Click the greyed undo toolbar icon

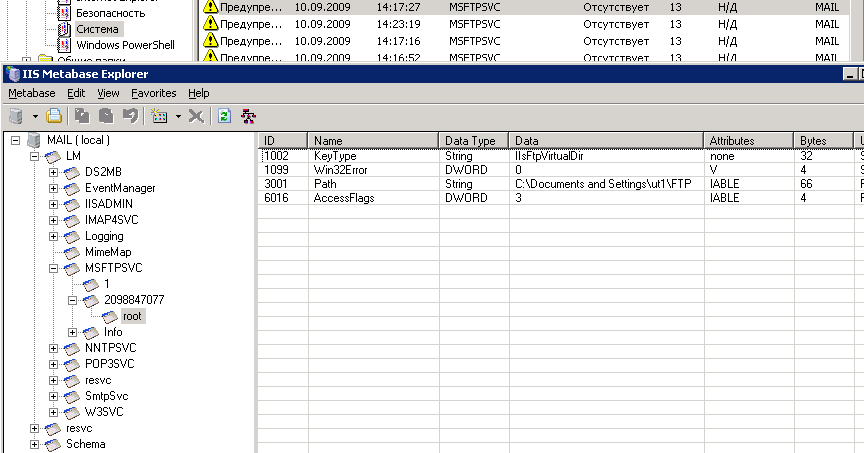pyautogui.click(x=130, y=116)
